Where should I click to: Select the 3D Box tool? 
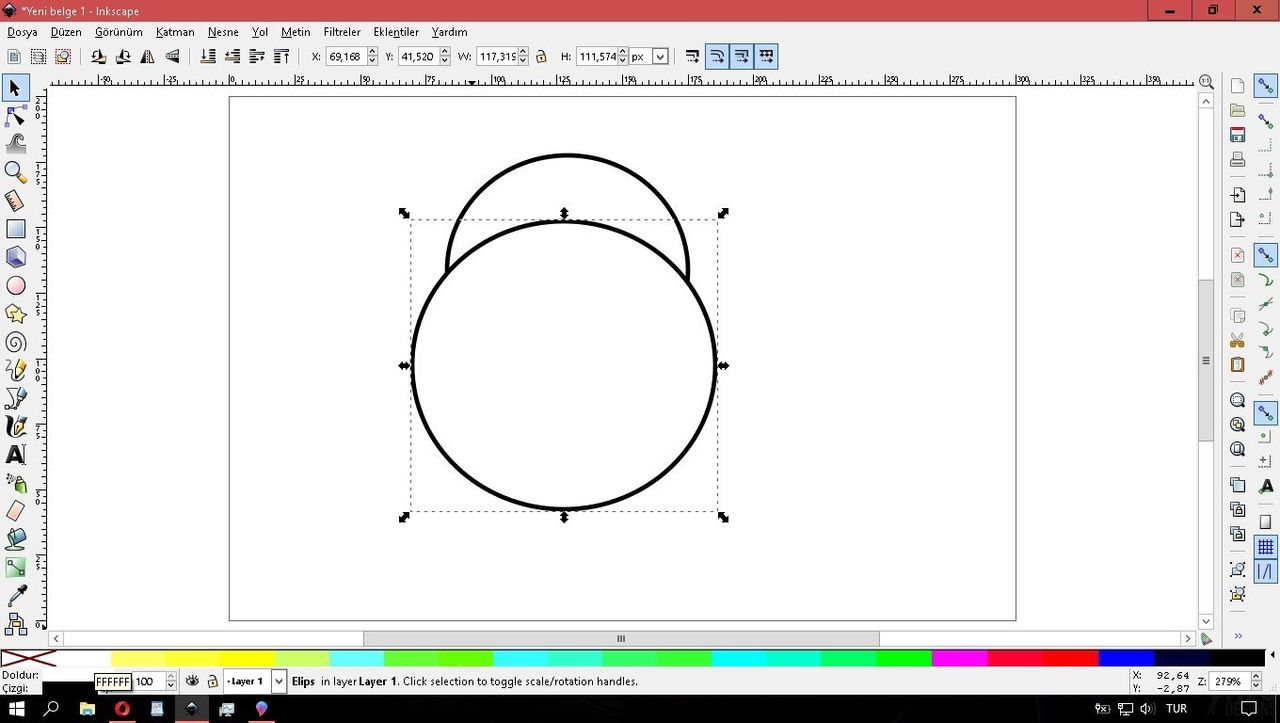pyautogui.click(x=16, y=257)
